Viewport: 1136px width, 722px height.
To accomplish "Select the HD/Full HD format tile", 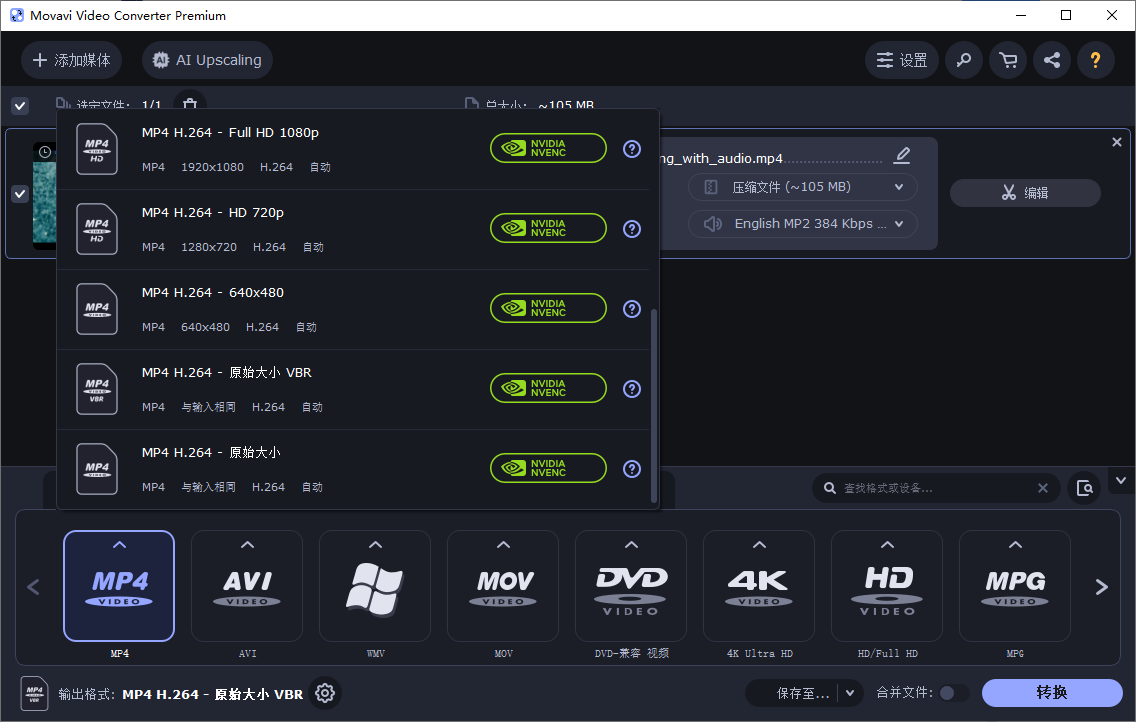I will pyautogui.click(x=887, y=586).
